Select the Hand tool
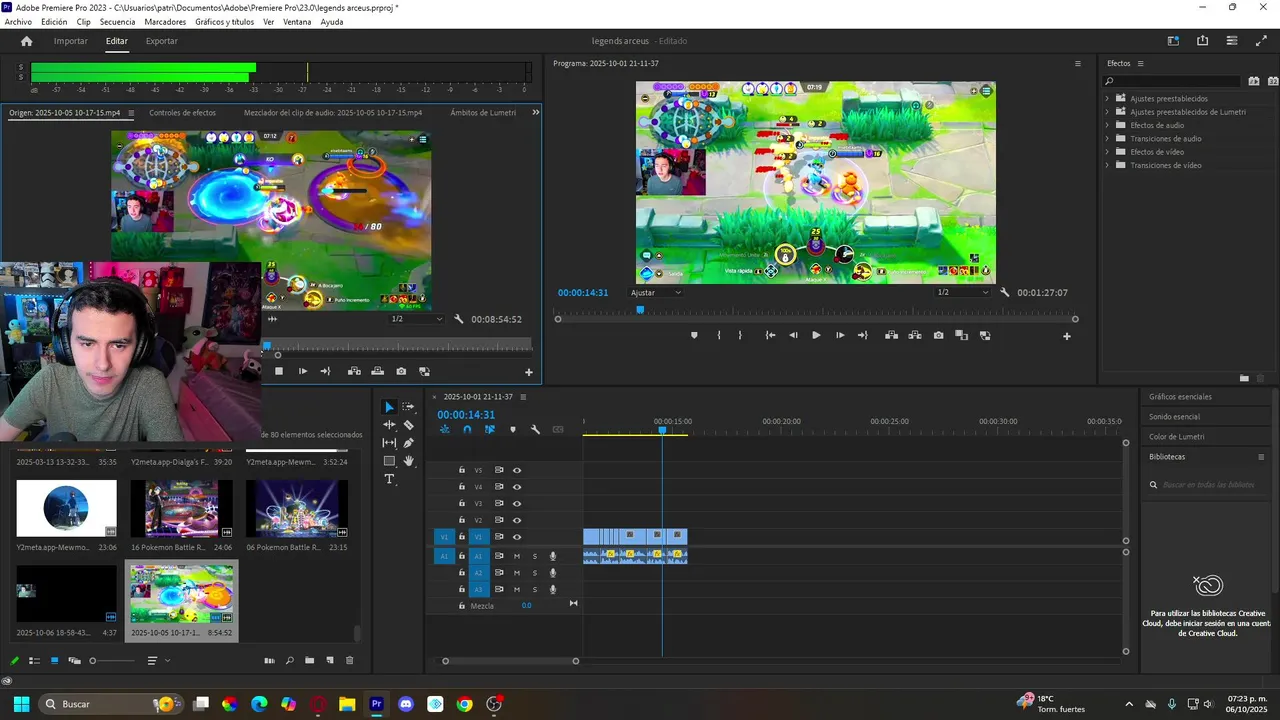The width and height of the screenshot is (1280, 720). click(x=408, y=461)
